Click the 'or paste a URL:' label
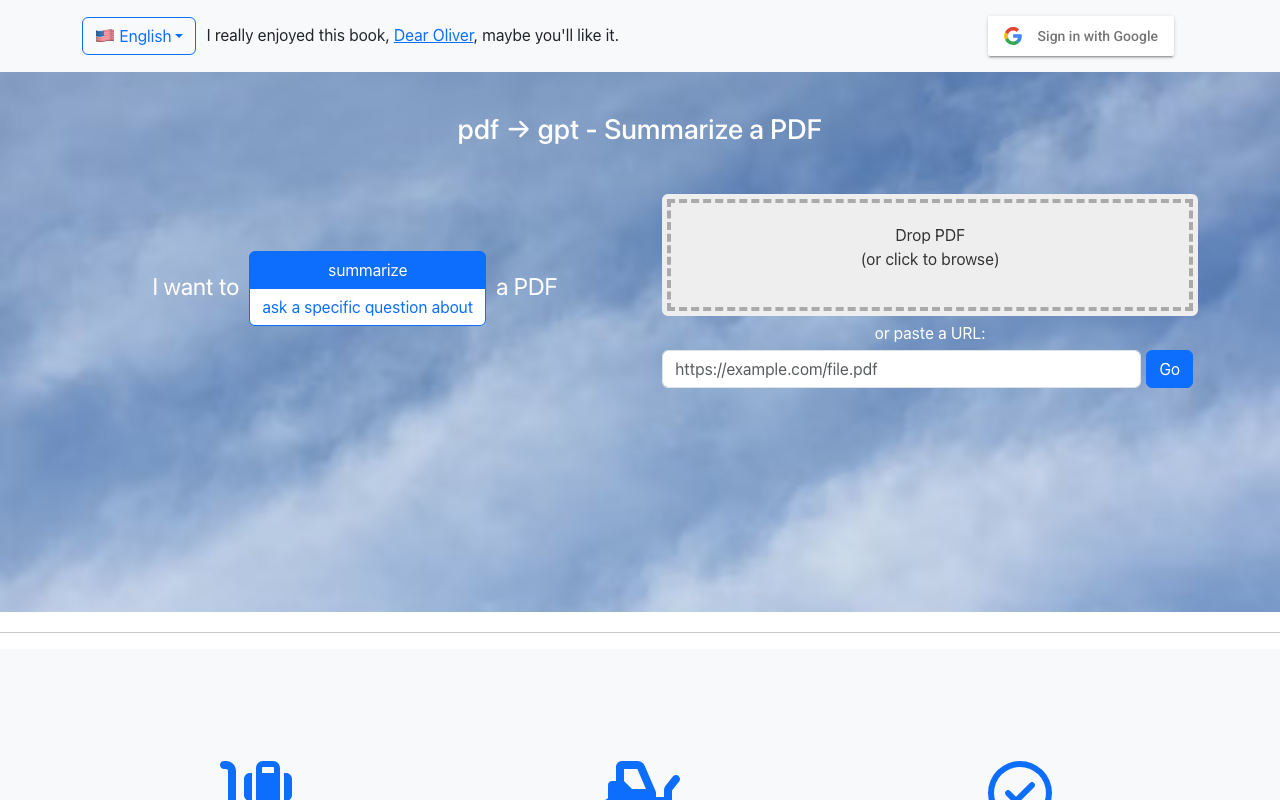The height and width of the screenshot is (800, 1280). click(x=929, y=333)
